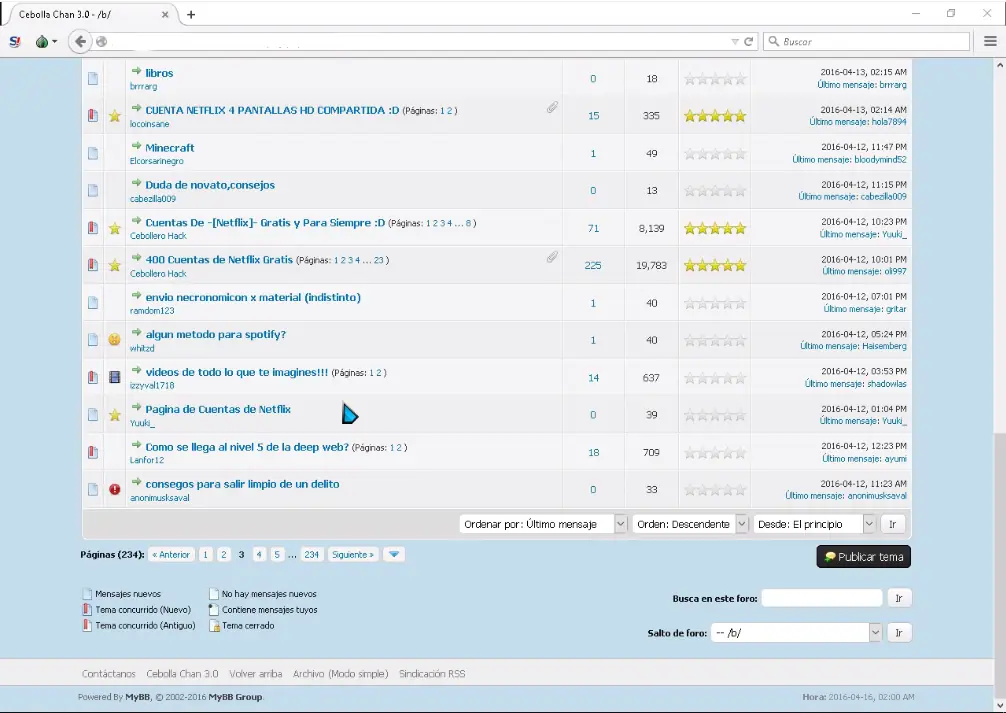This screenshot has height=713, width=1006.
Task: Click the document status icon of Duda de novato thread
Action: point(93,191)
